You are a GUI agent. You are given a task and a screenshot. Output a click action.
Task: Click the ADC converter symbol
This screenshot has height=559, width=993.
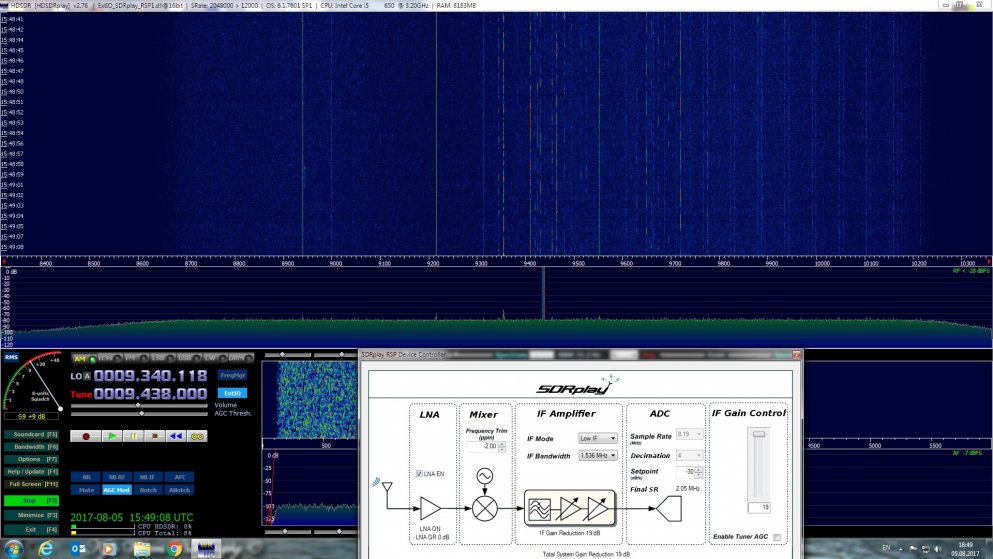[x=669, y=508]
